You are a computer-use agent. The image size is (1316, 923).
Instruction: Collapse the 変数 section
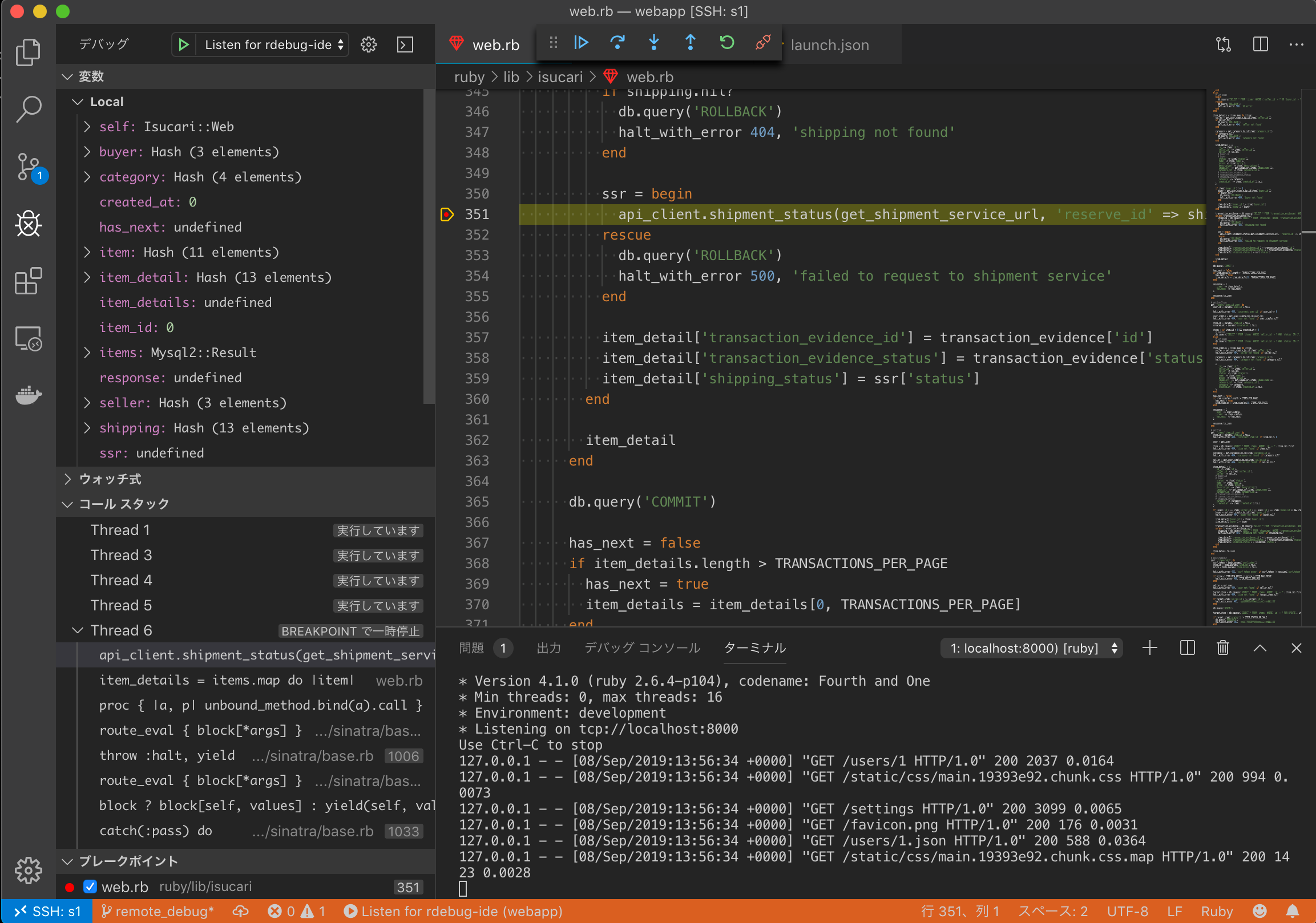(x=67, y=76)
